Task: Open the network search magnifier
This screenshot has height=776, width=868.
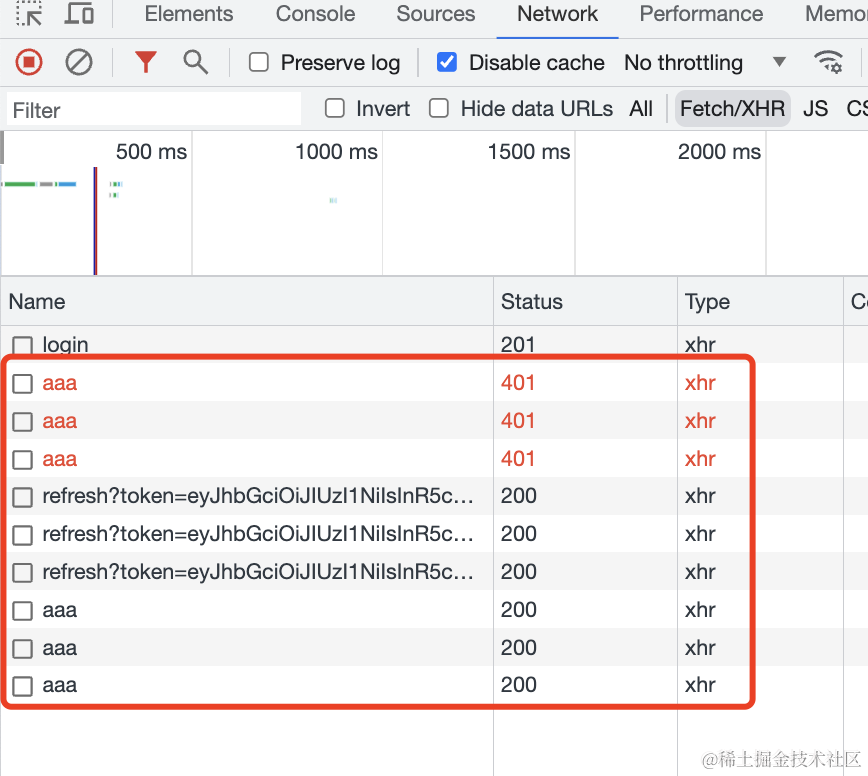Action: pyautogui.click(x=195, y=62)
